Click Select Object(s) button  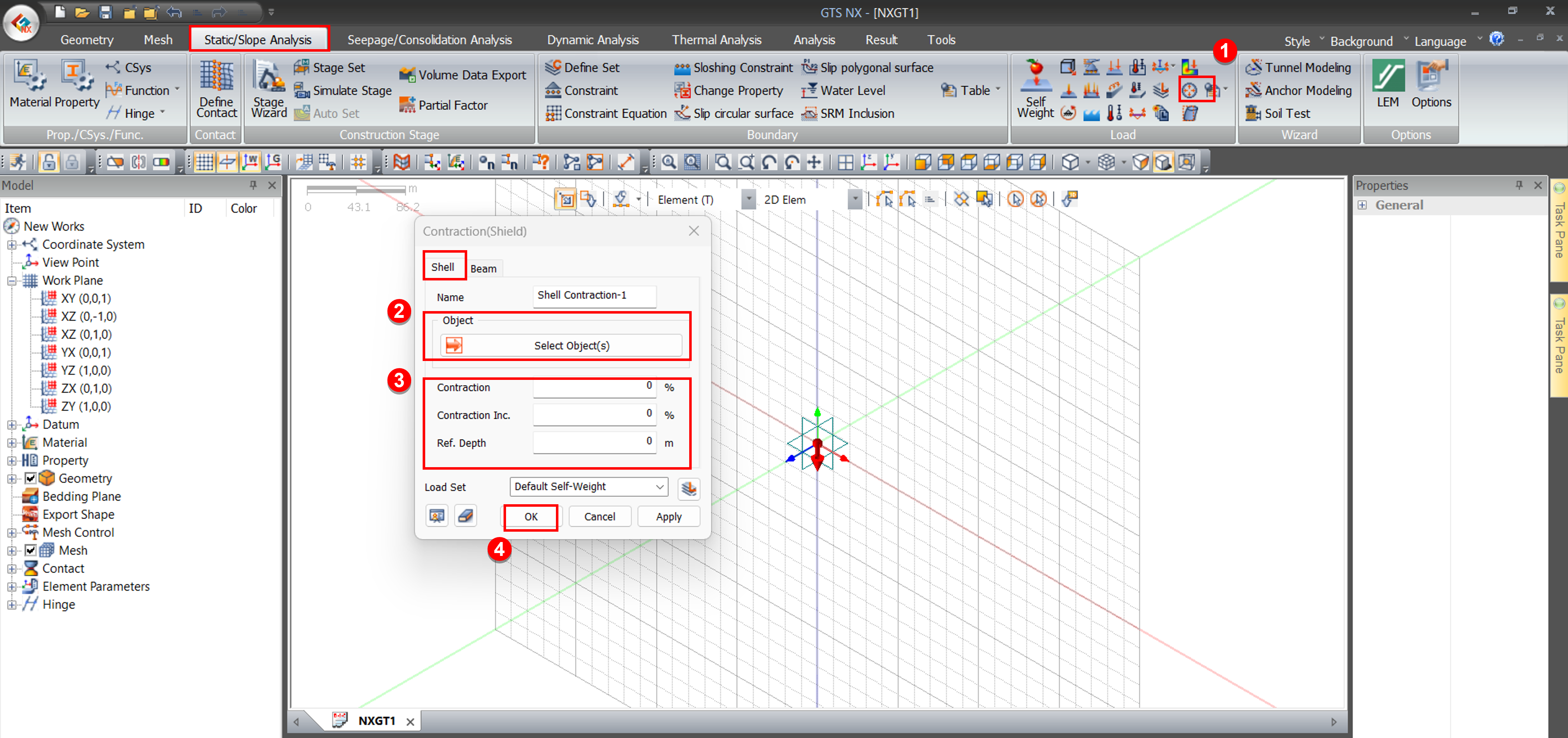(x=561, y=346)
